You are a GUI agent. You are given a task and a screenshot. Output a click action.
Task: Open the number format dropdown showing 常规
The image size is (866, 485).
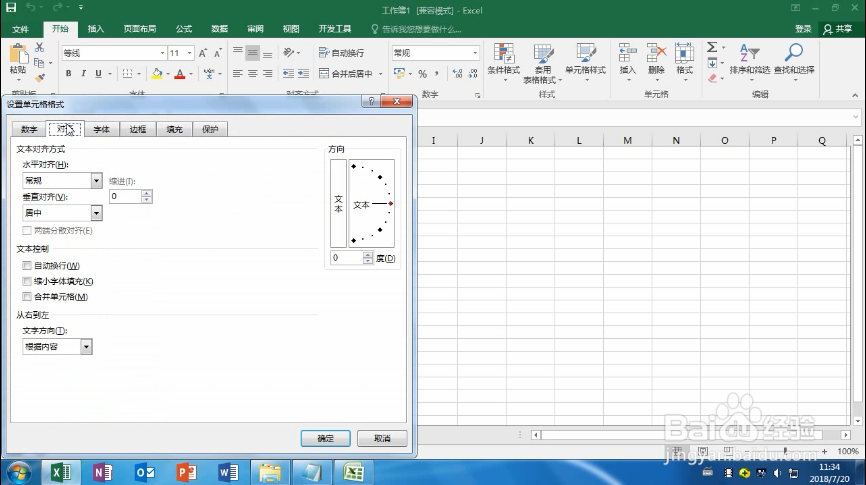click(475, 53)
